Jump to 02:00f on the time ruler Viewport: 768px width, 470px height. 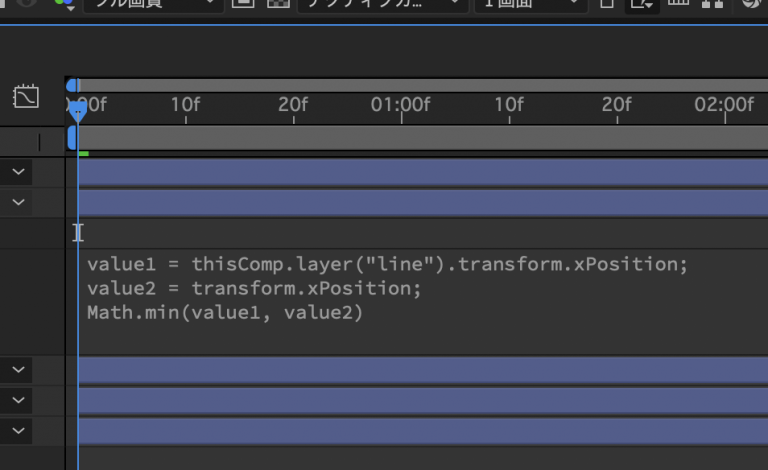[724, 105]
